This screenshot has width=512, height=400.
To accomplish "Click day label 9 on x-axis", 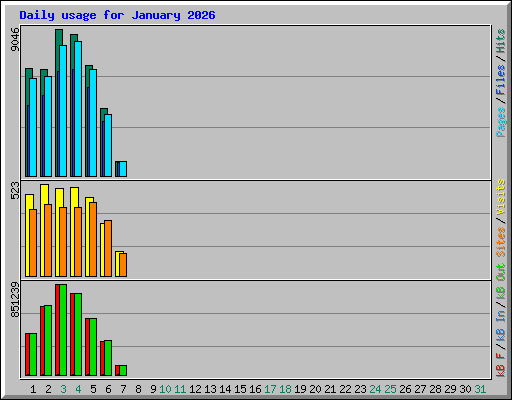I will click(x=153, y=389).
